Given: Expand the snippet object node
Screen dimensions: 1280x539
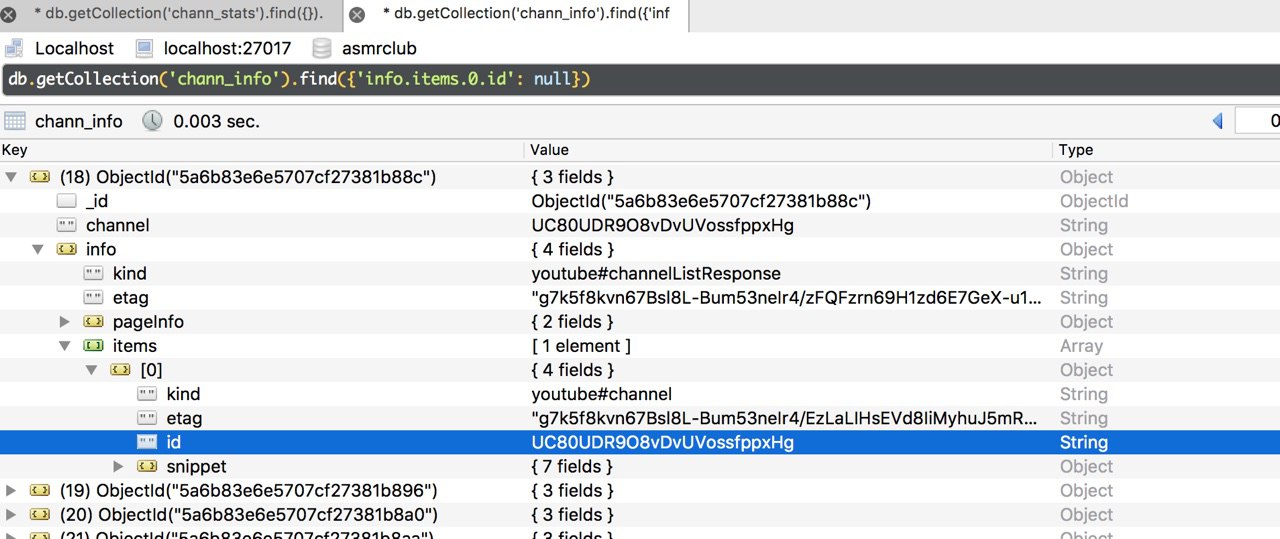Looking at the screenshot, I should coord(119,466).
